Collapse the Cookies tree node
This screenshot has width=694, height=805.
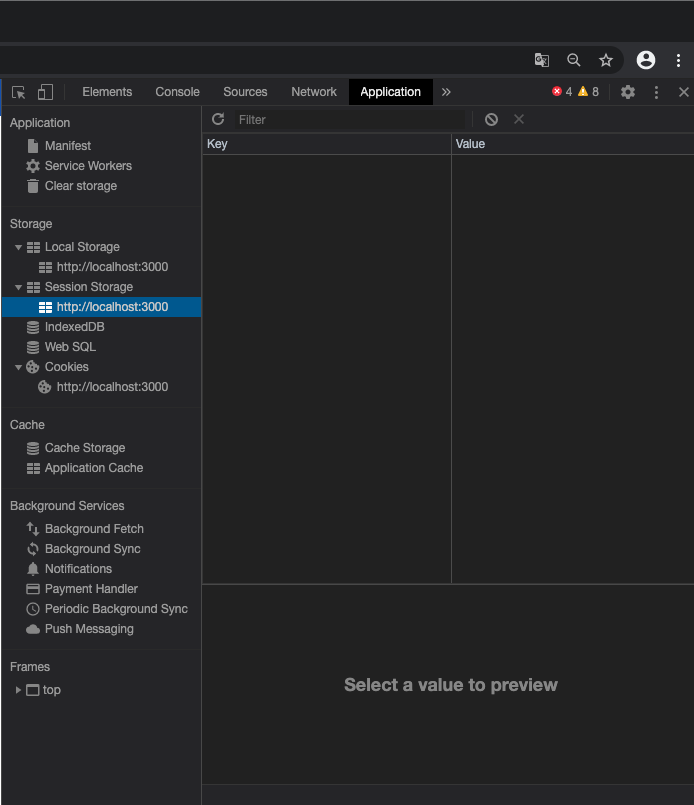pyautogui.click(x=18, y=367)
